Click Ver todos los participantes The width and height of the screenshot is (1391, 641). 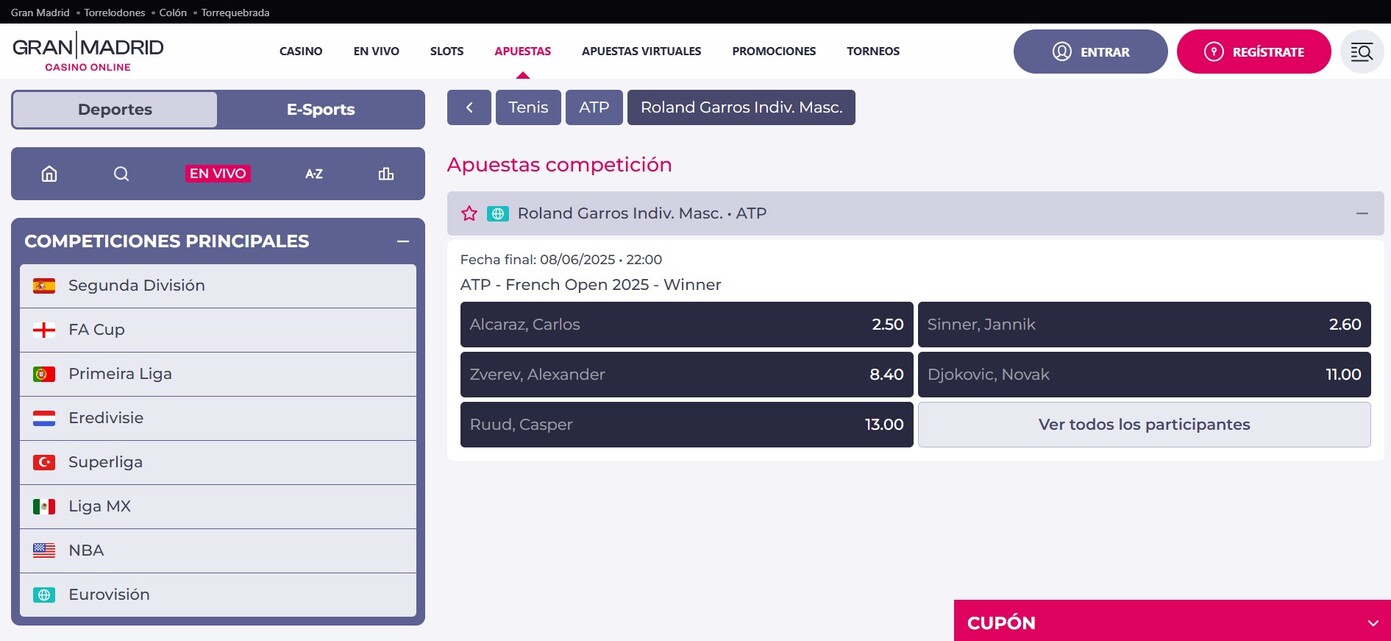coord(1144,425)
